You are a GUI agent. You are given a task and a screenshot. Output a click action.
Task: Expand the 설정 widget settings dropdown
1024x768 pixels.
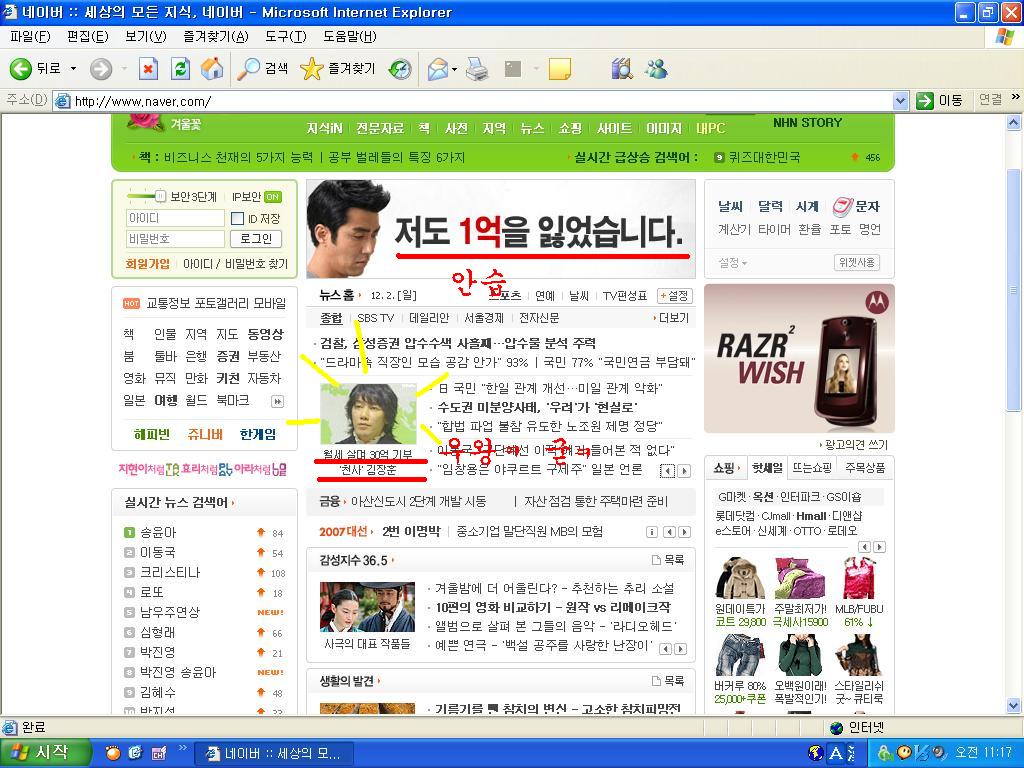click(733, 263)
